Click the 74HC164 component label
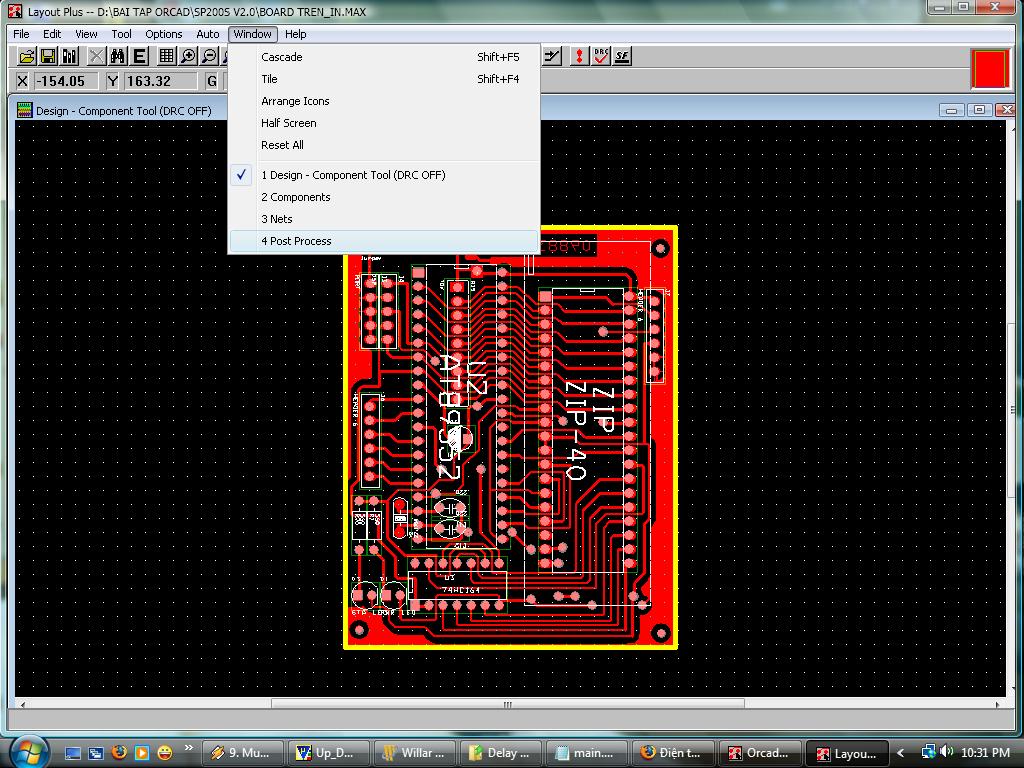Image resolution: width=1024 pixels, height=768 pixels. coord(461,590)
